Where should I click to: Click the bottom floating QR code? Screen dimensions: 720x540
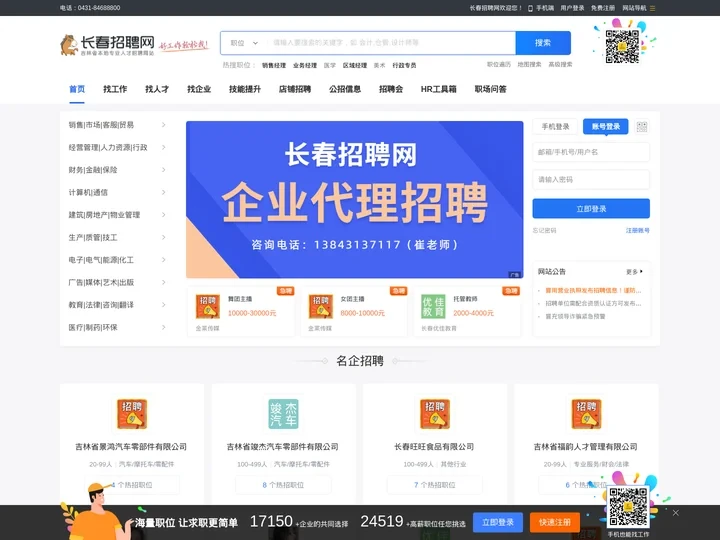pyautogui.click(x=628, y=506)
